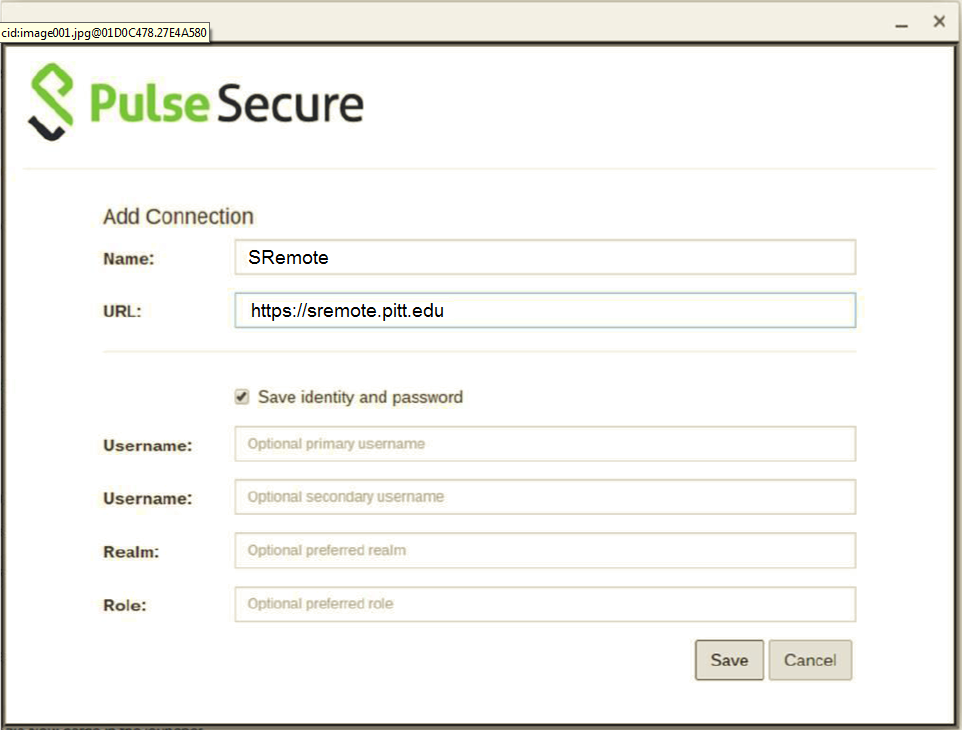Image resolution: width=962 pixels, height=730 pixels.
Task: Click the Role: label
Action: point(125,605)
